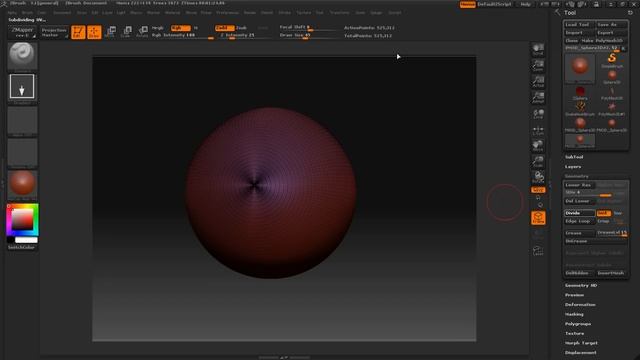This screenshot has height=360, width=640.
Task: Open the current brush thumbnail
Action: tap(22, 56)
